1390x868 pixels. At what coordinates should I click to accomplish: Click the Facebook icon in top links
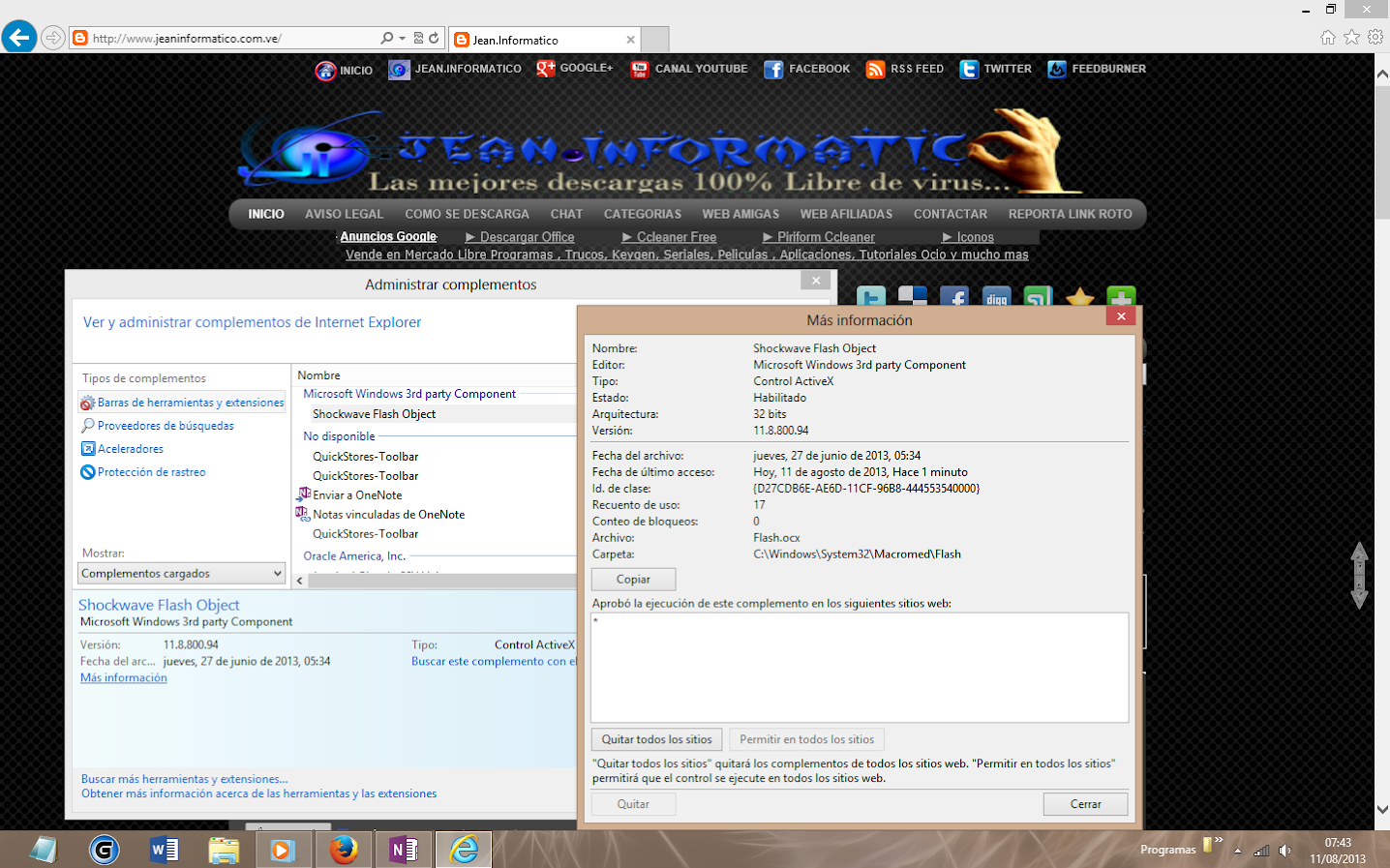[x=773, y=70]
